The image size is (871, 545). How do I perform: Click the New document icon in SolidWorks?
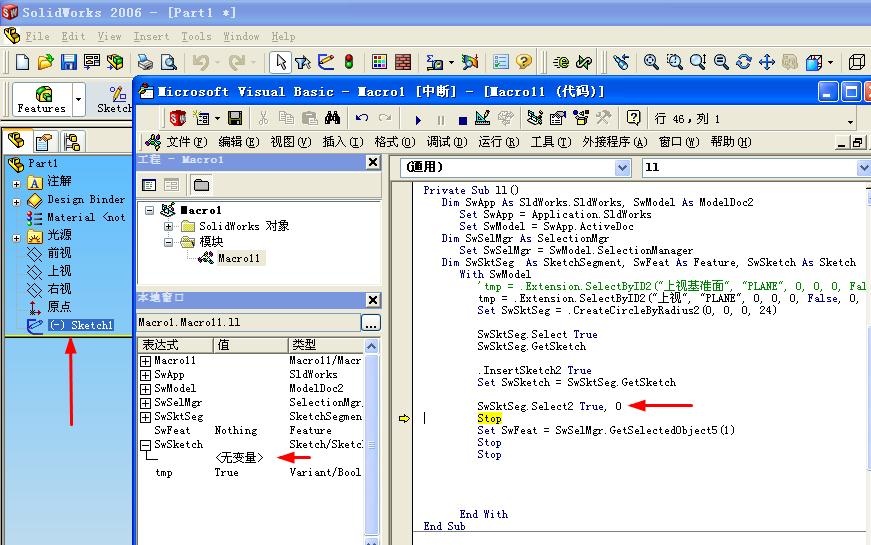tap(22, 62)
